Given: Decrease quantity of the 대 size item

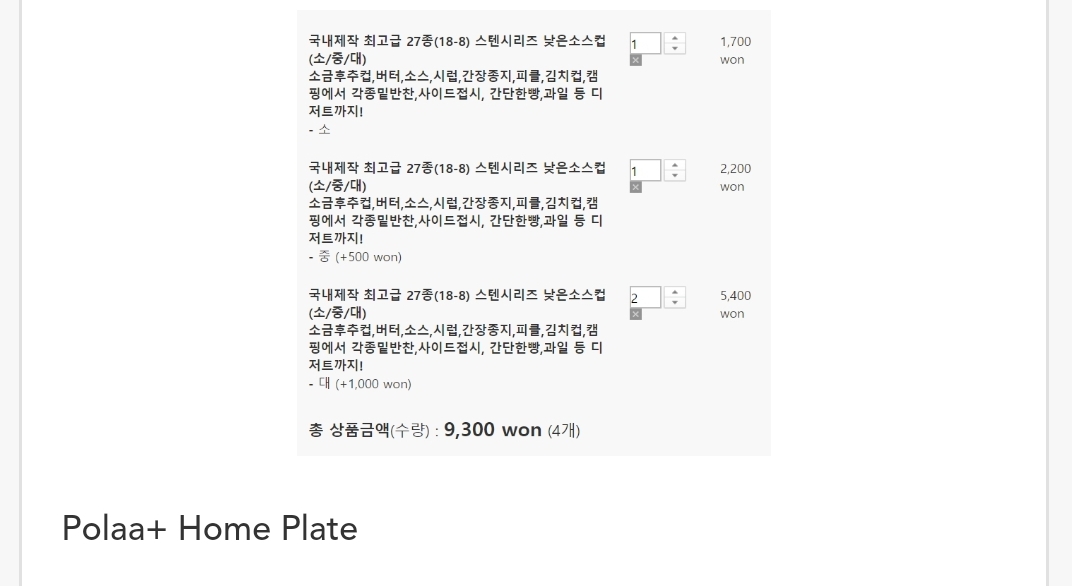Looking at the screenshot, I should pyautogui.click(x=675, y=303).
